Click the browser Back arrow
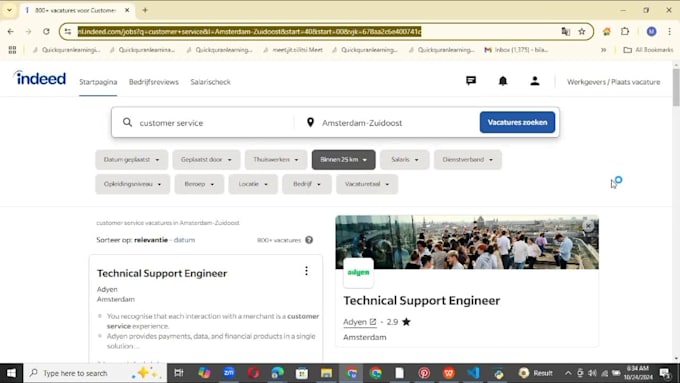Viewport: 680px width, 383px height. [x=10, y=31]
